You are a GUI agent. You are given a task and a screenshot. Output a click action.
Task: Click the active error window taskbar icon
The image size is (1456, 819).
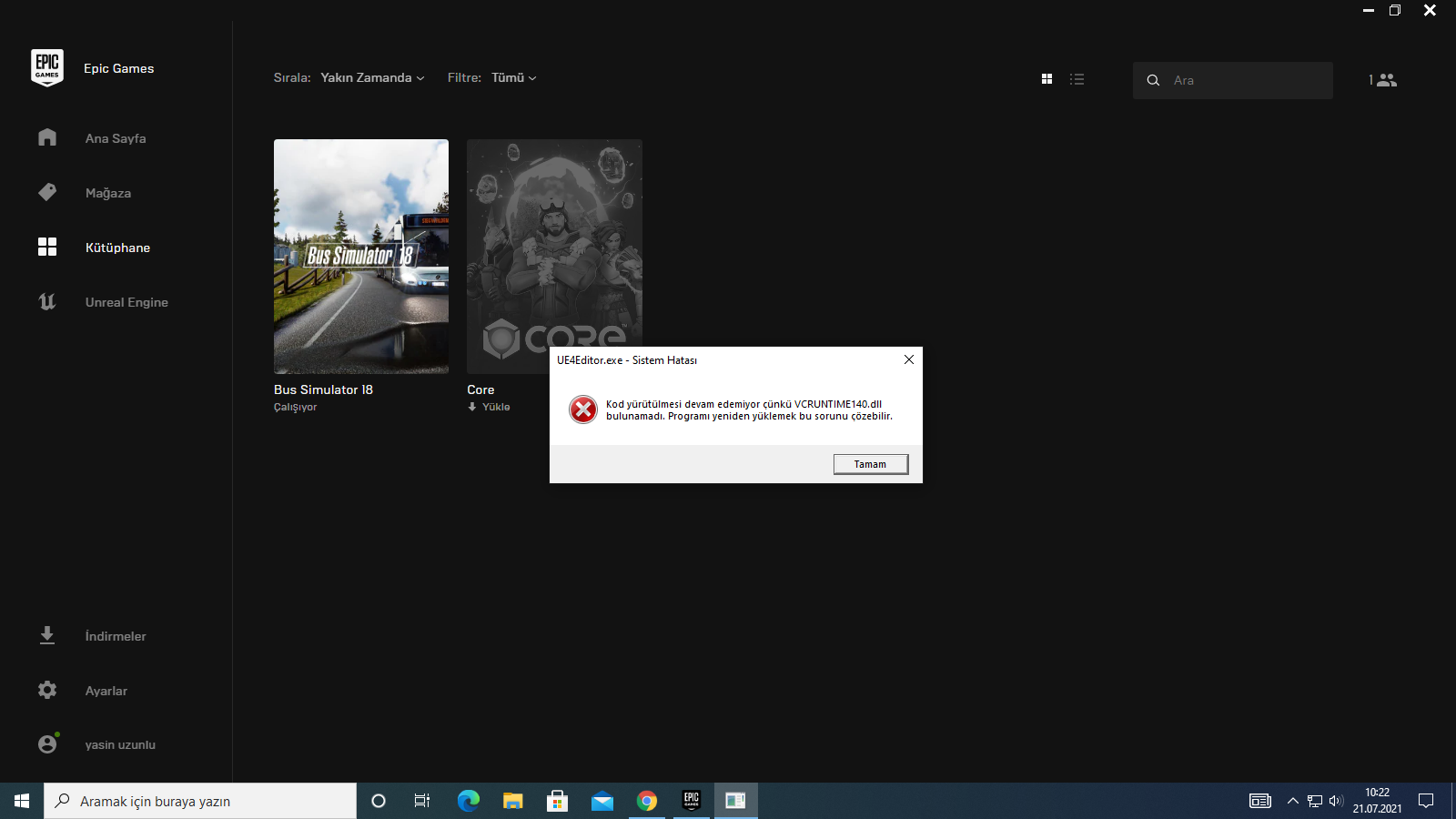[736, 801]
